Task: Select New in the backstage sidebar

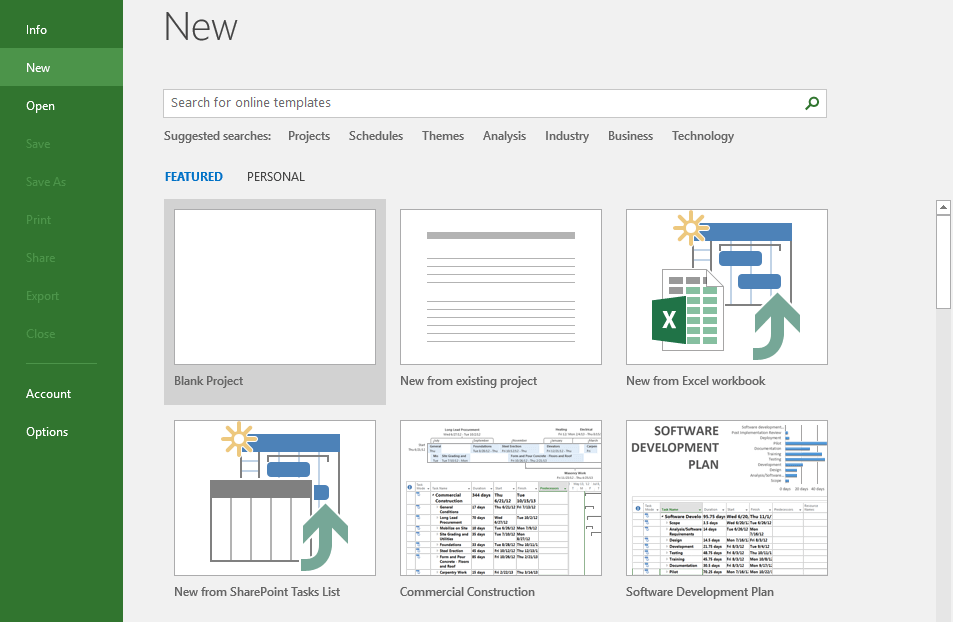Action: (x=61, y=67)
